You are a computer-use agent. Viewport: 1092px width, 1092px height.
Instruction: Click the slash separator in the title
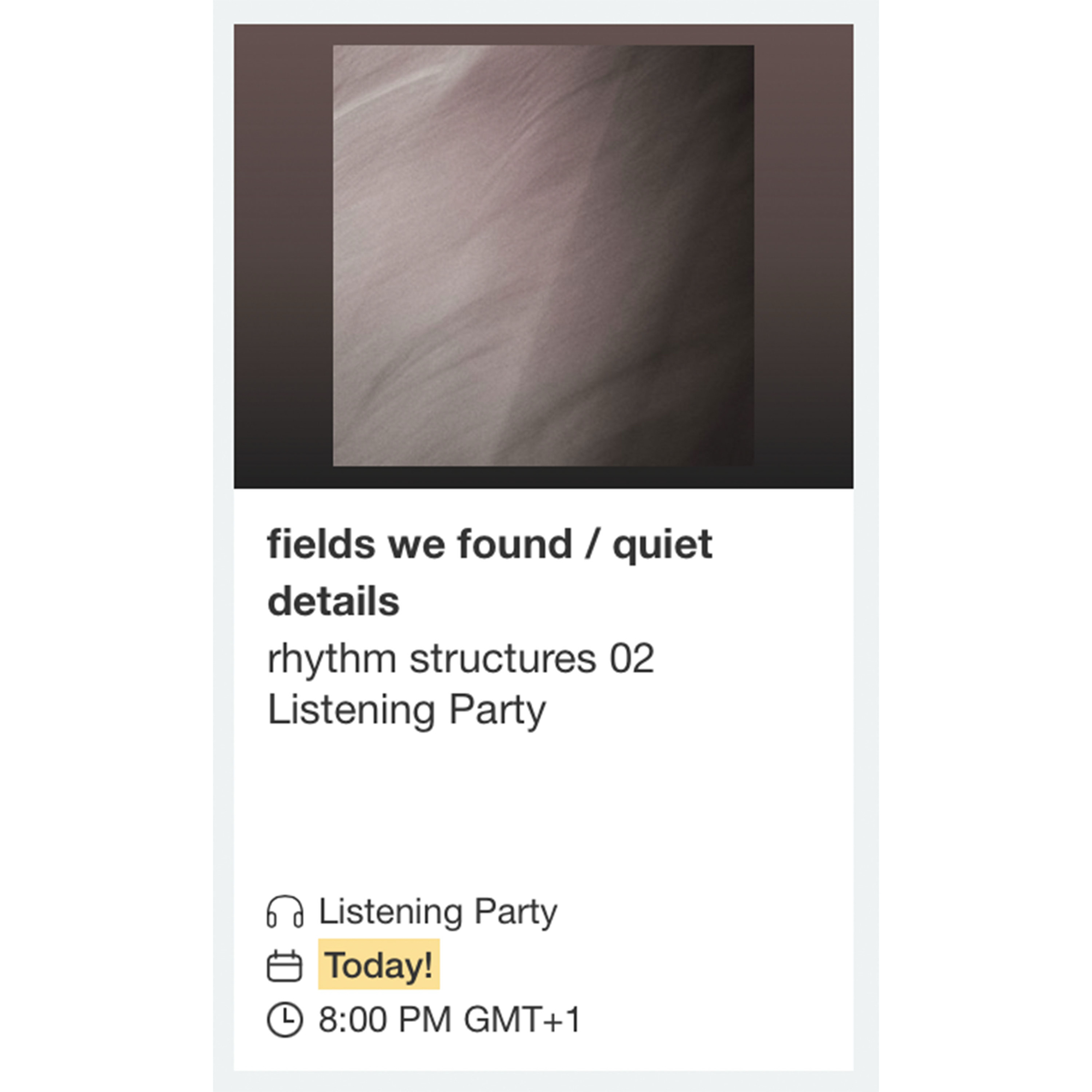tap(592, 544)
